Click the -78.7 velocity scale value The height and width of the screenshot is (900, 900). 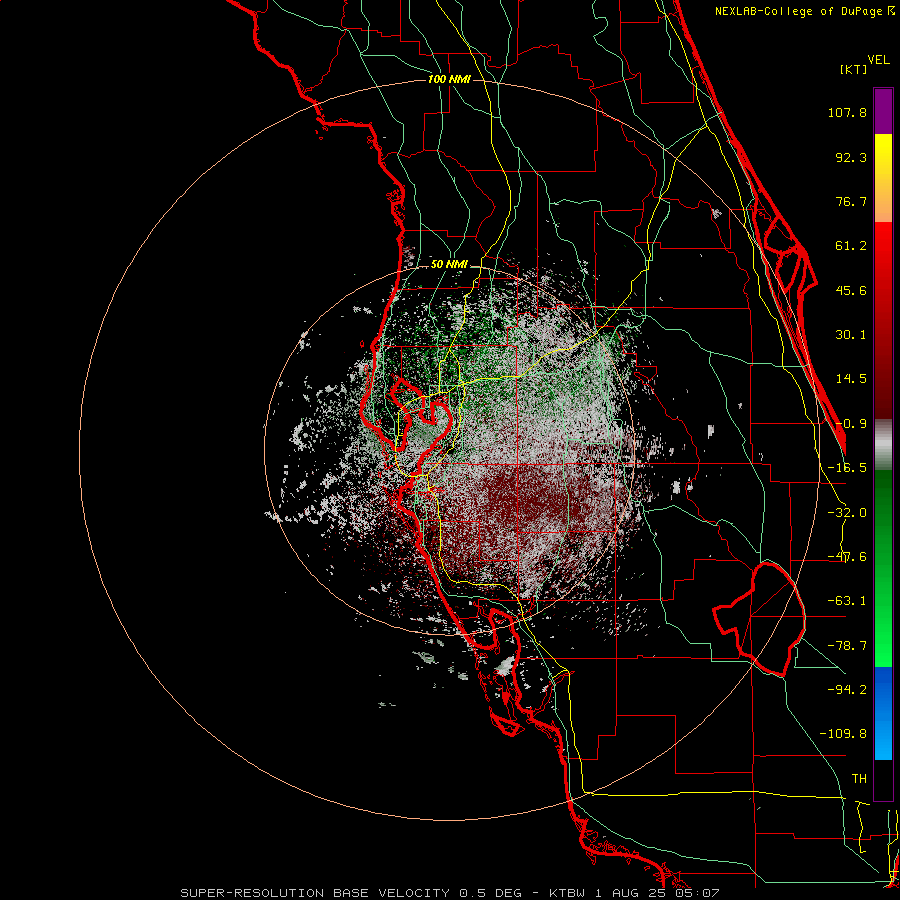[x=847, y=646]
